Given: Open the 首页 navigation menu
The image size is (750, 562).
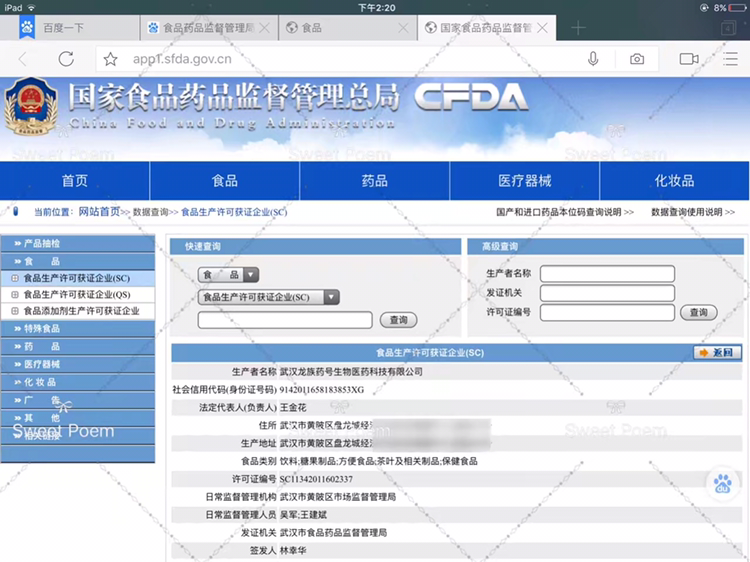Looking at the screenshot, I should [75, 181].
